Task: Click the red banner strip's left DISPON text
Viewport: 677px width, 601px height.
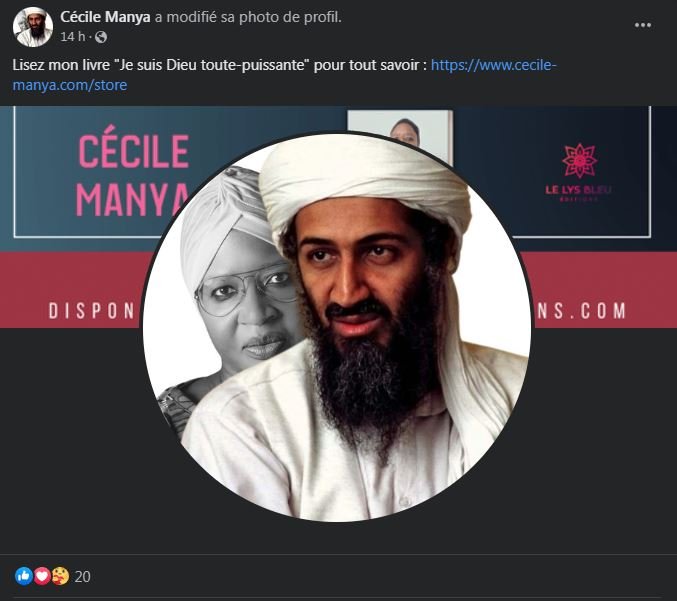Action: click(90, 312)
